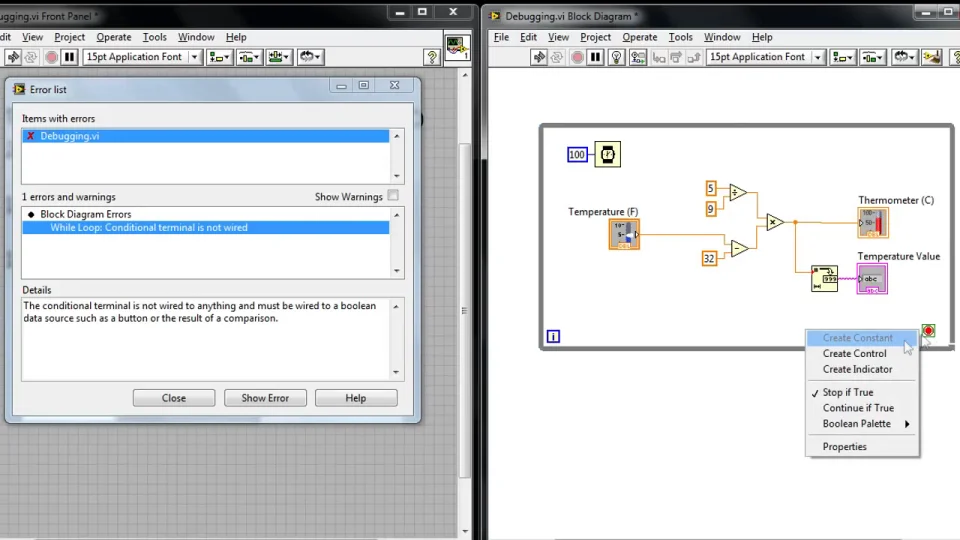
Task: Open the front panel font size dropdown arrow
Action: [x=195, y=57]
